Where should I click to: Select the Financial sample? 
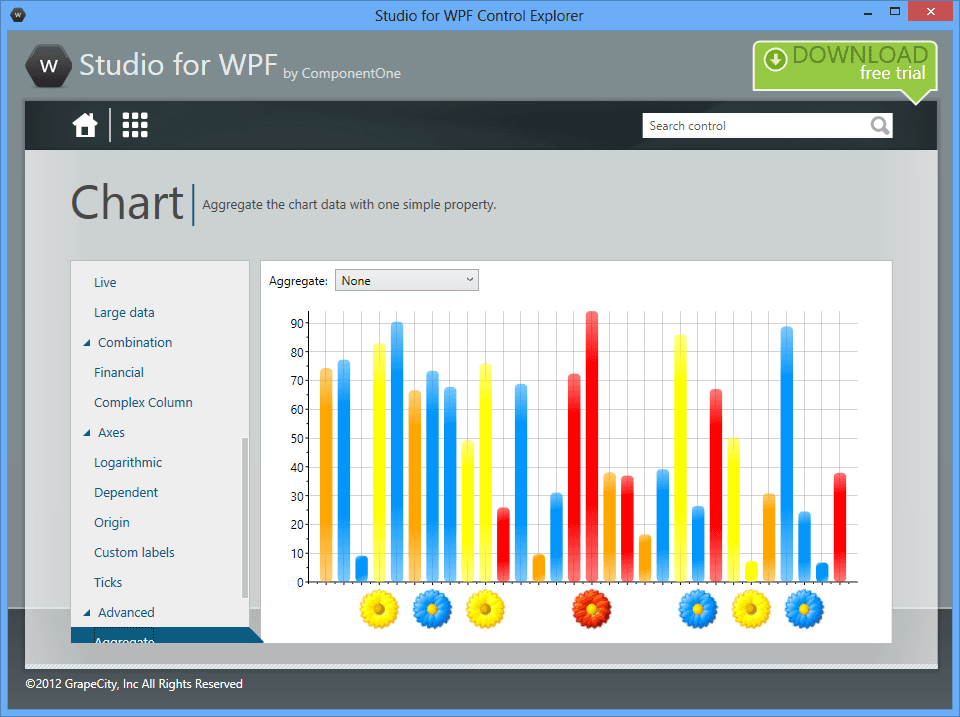pos(119,372)
